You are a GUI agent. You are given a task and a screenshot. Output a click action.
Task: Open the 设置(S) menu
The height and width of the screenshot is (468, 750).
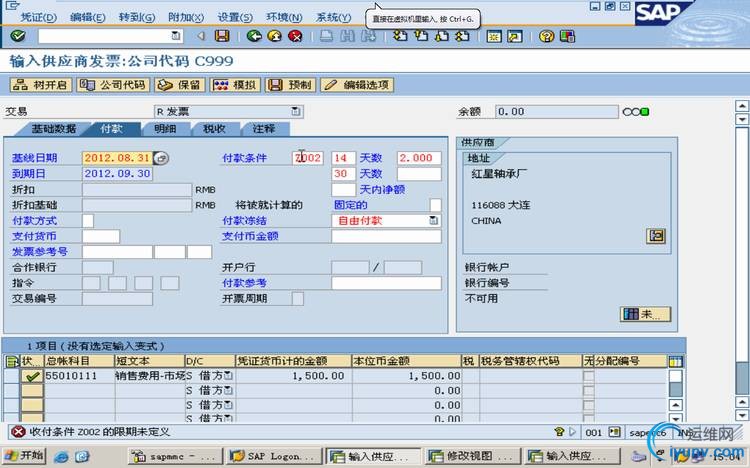click(x=235, y=17)
